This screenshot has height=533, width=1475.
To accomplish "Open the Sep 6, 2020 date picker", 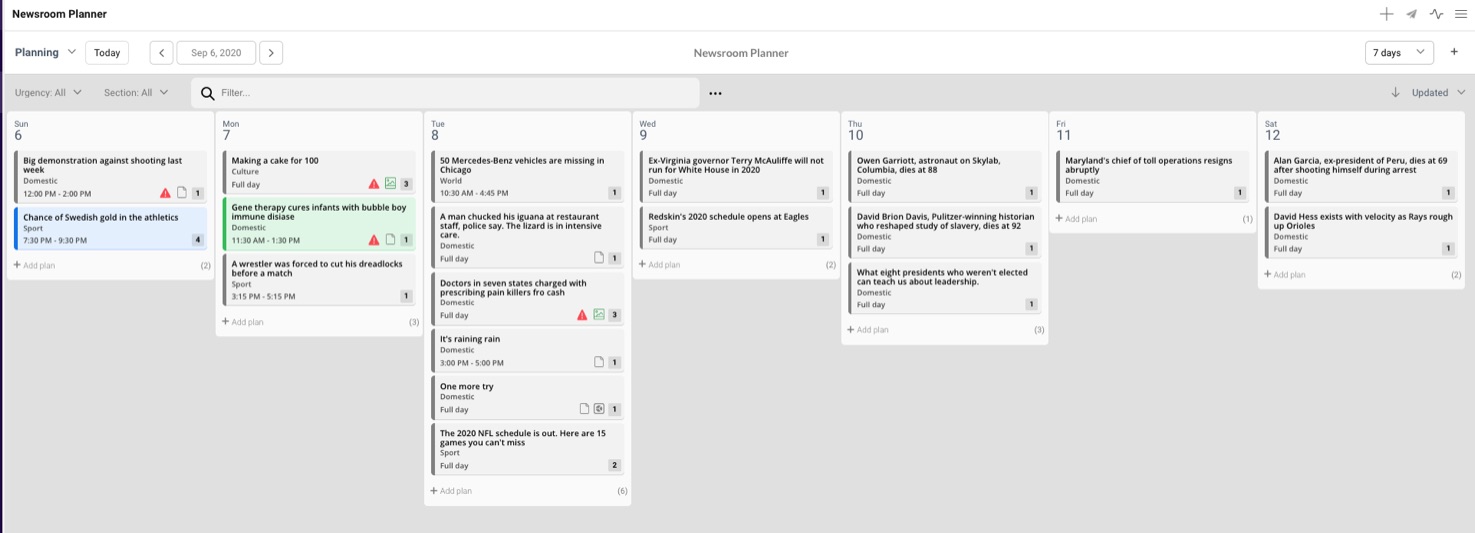I will 216,53.
